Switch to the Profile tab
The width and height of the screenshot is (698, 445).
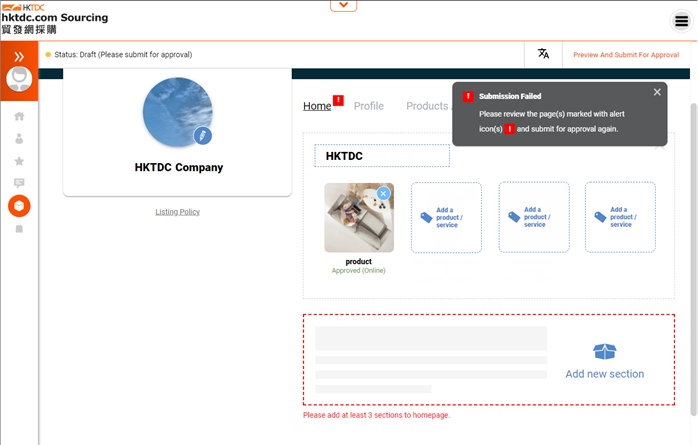click(x=369, y=106)
